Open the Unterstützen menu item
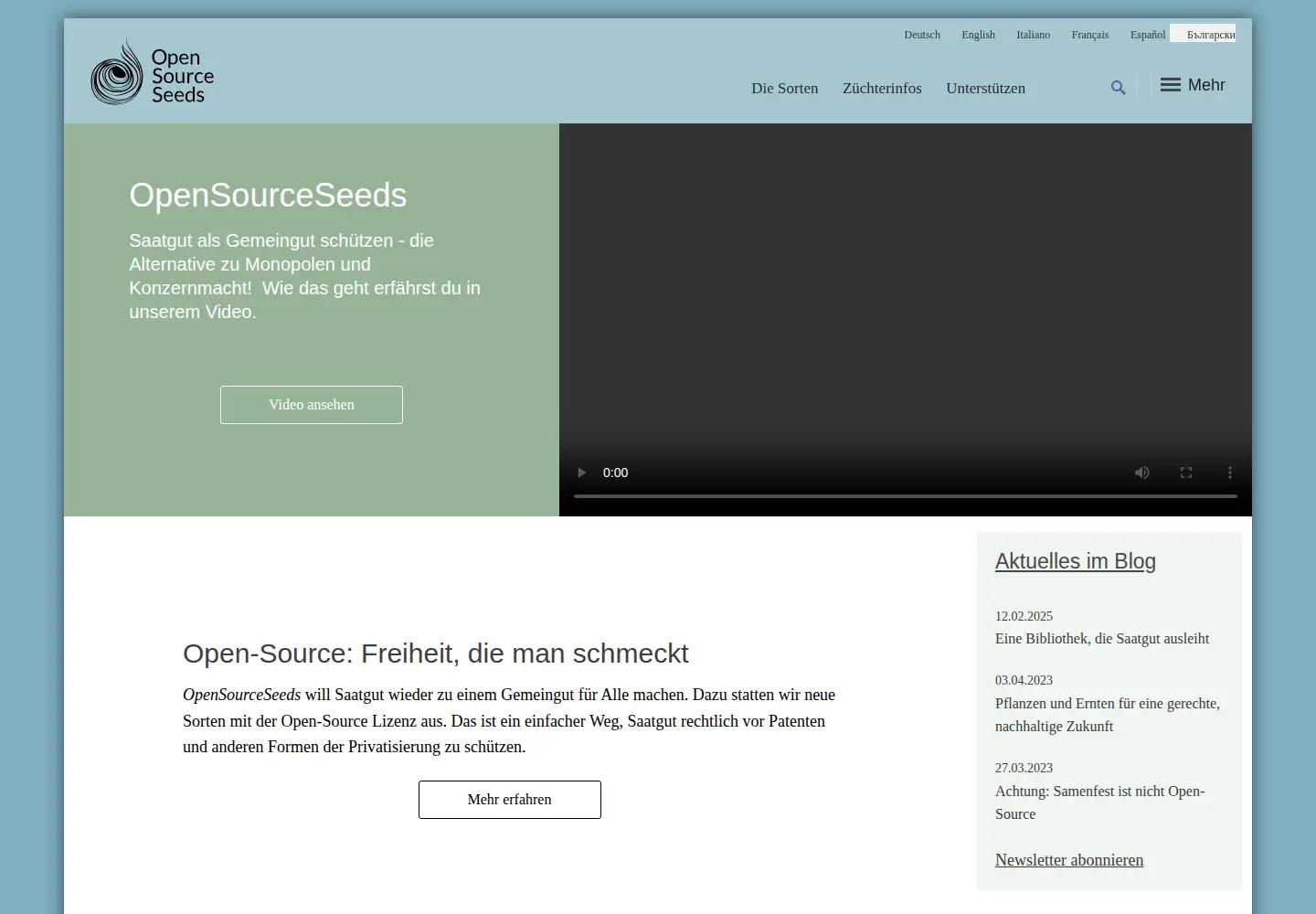The image size is (1316, 914). [986, 89]
